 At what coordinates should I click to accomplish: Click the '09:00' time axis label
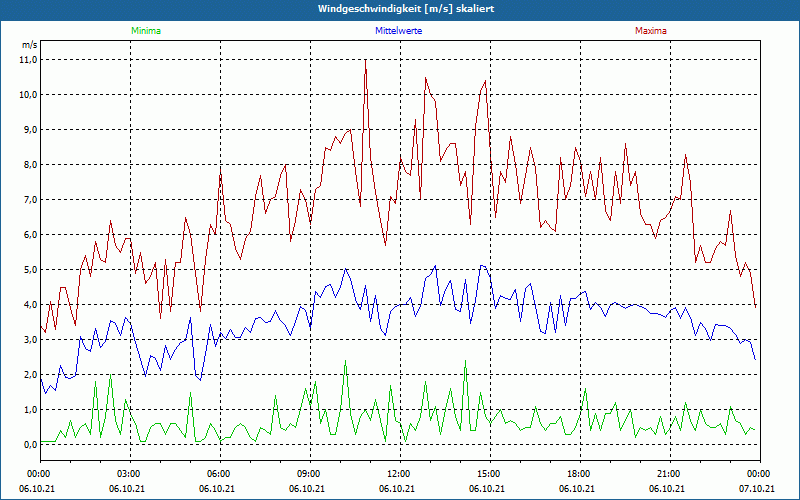point(310,474)
